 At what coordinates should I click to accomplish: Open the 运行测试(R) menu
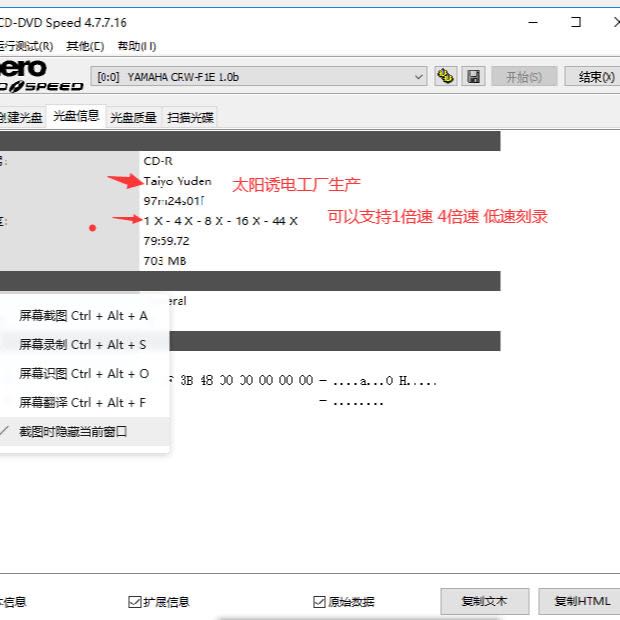26,46
